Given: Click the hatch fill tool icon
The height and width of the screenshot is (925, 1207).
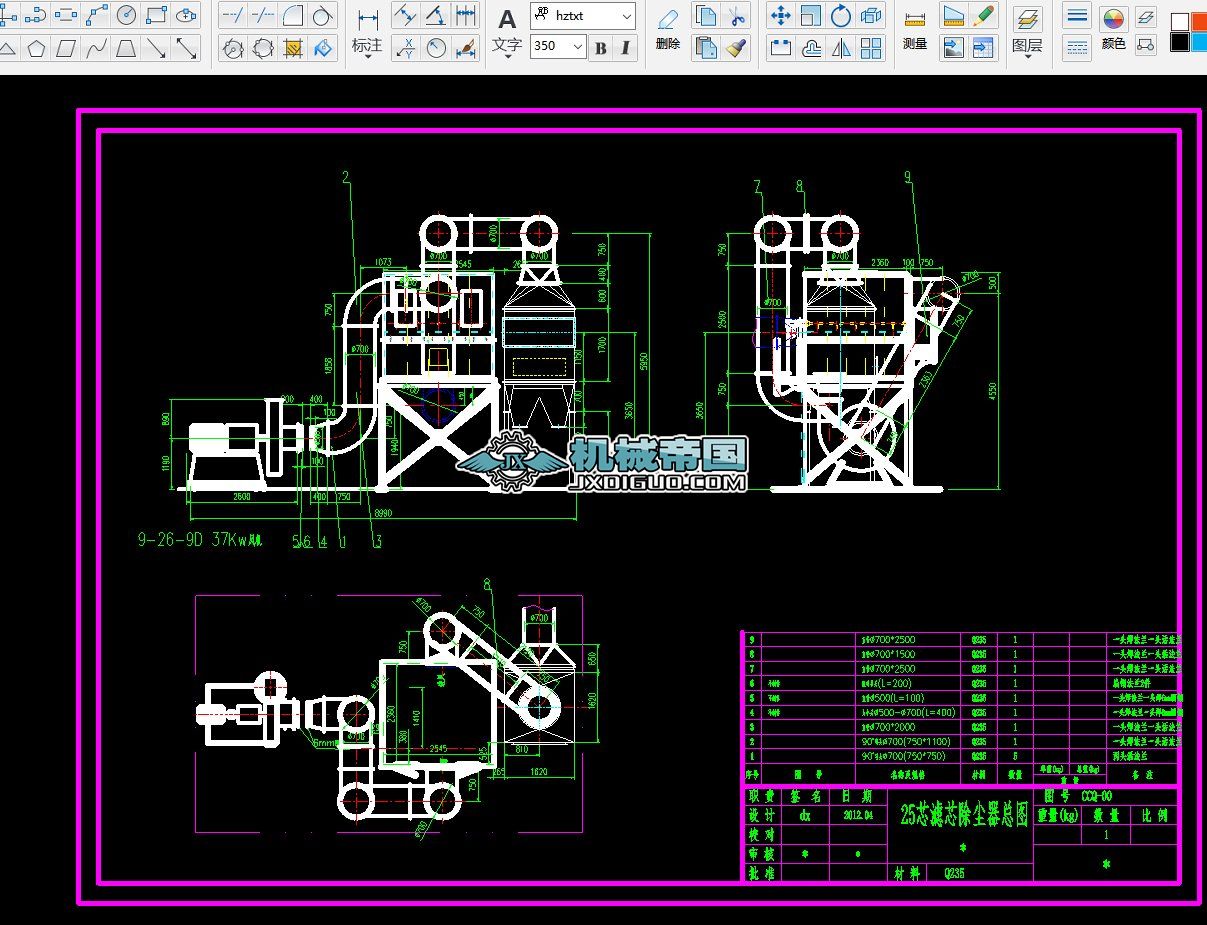Looking at the screenshot, I should (x=293, y=47).
